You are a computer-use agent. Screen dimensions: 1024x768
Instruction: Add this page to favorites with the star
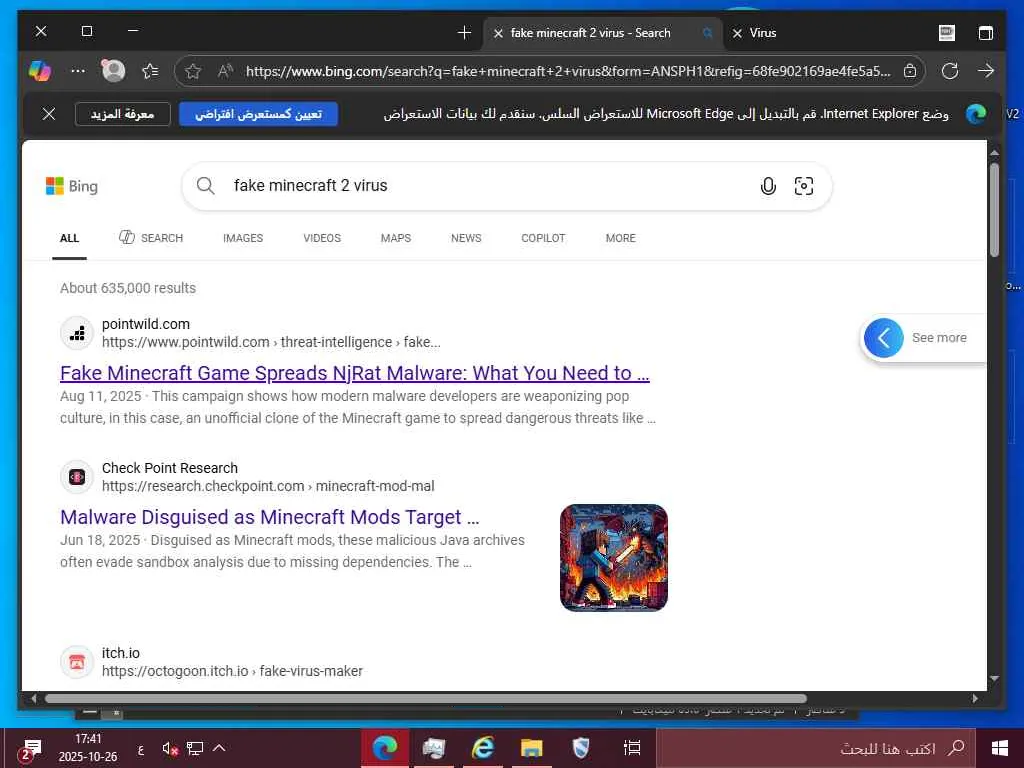point(193,71)
